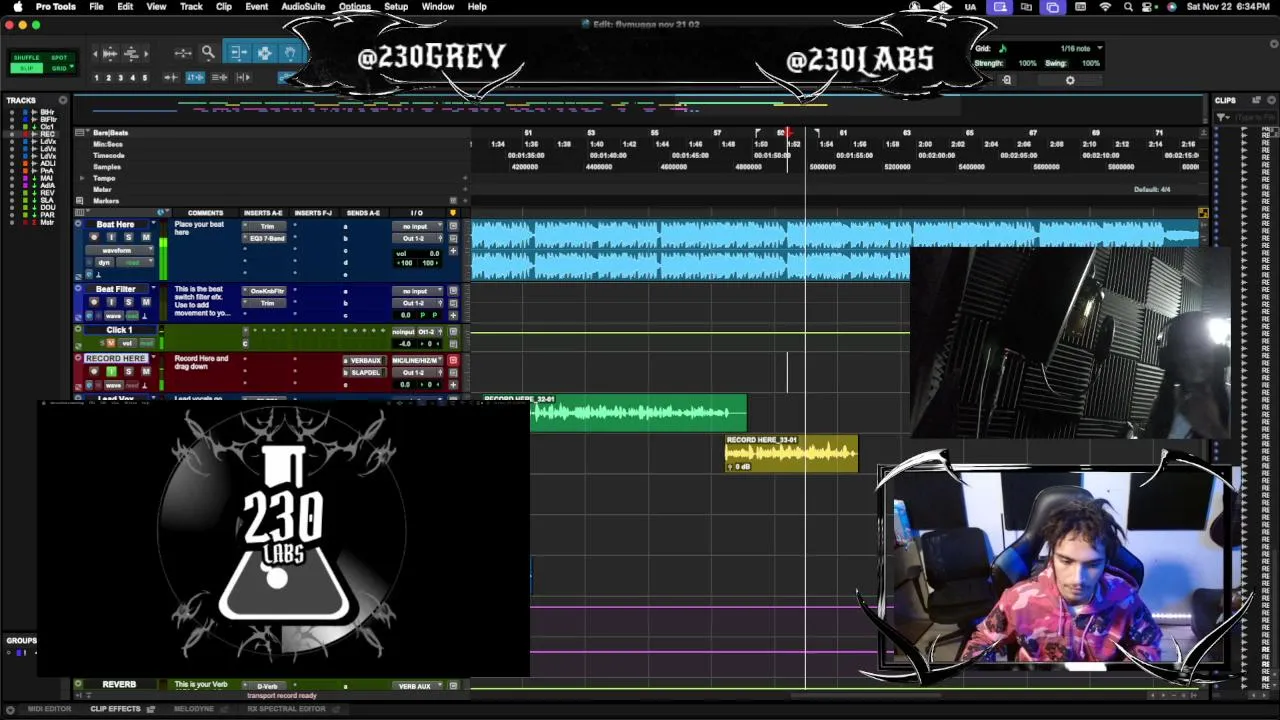Viewport: 1280px width, 720px height.
Task: Open the Track menu
Action: click(x=191, y=7)
